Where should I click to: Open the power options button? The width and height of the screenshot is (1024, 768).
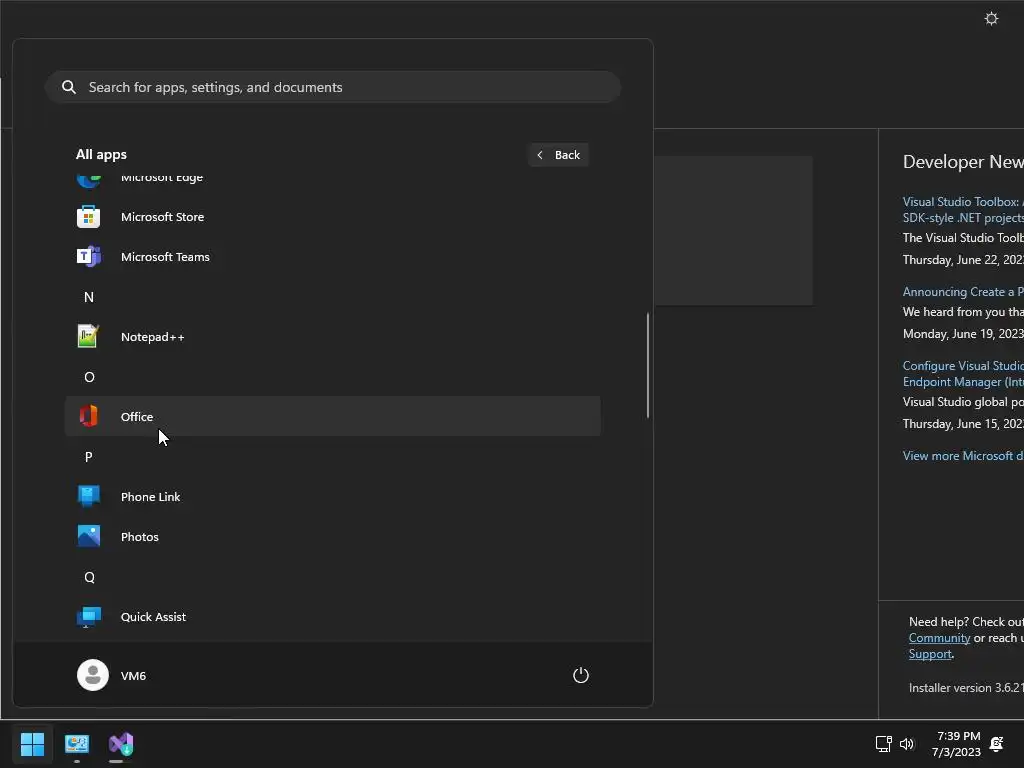pyautogui.click(x=581, y=675)
